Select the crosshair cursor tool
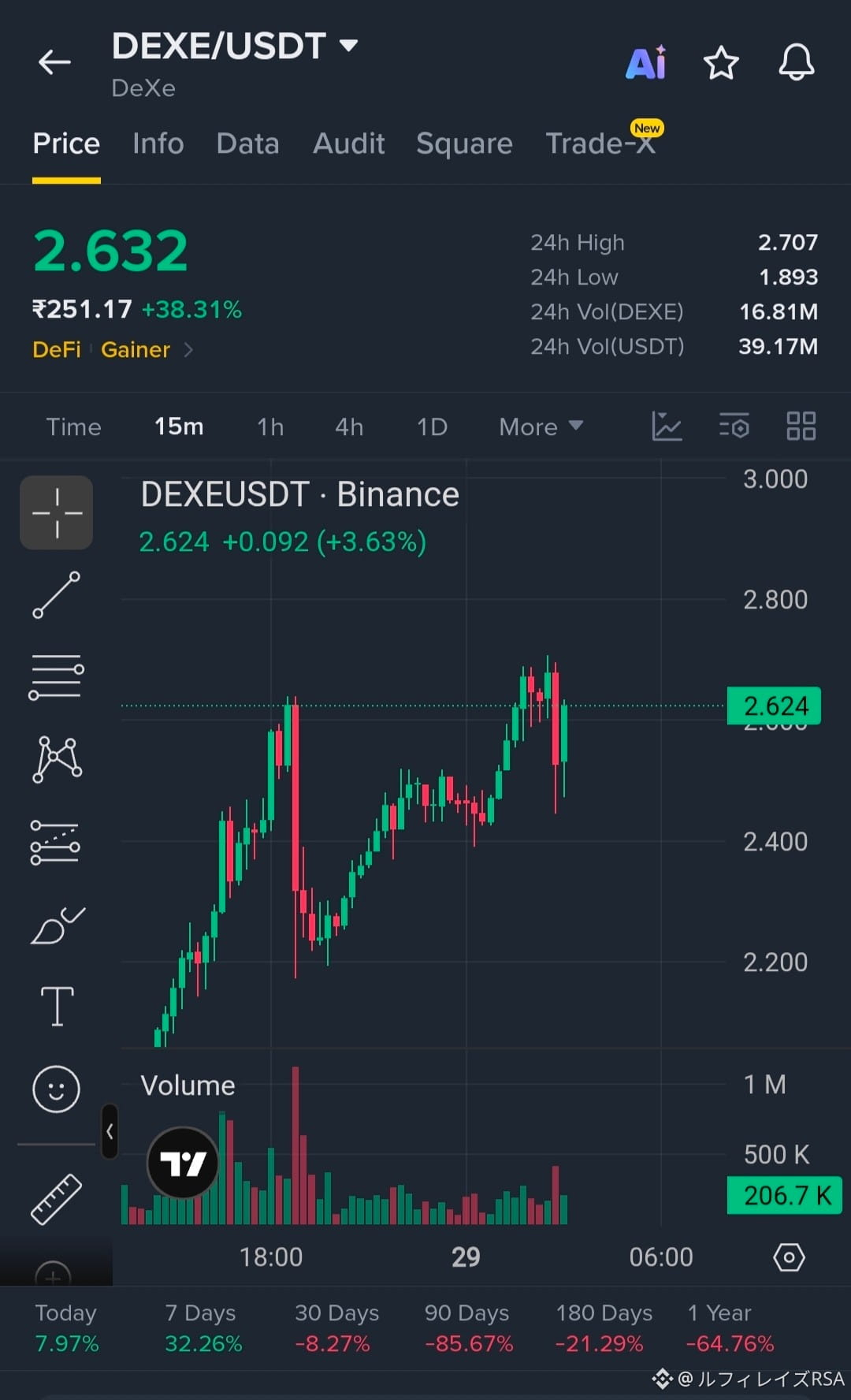The height and width of the screenshot is (1400, 851). coord(57,512)
